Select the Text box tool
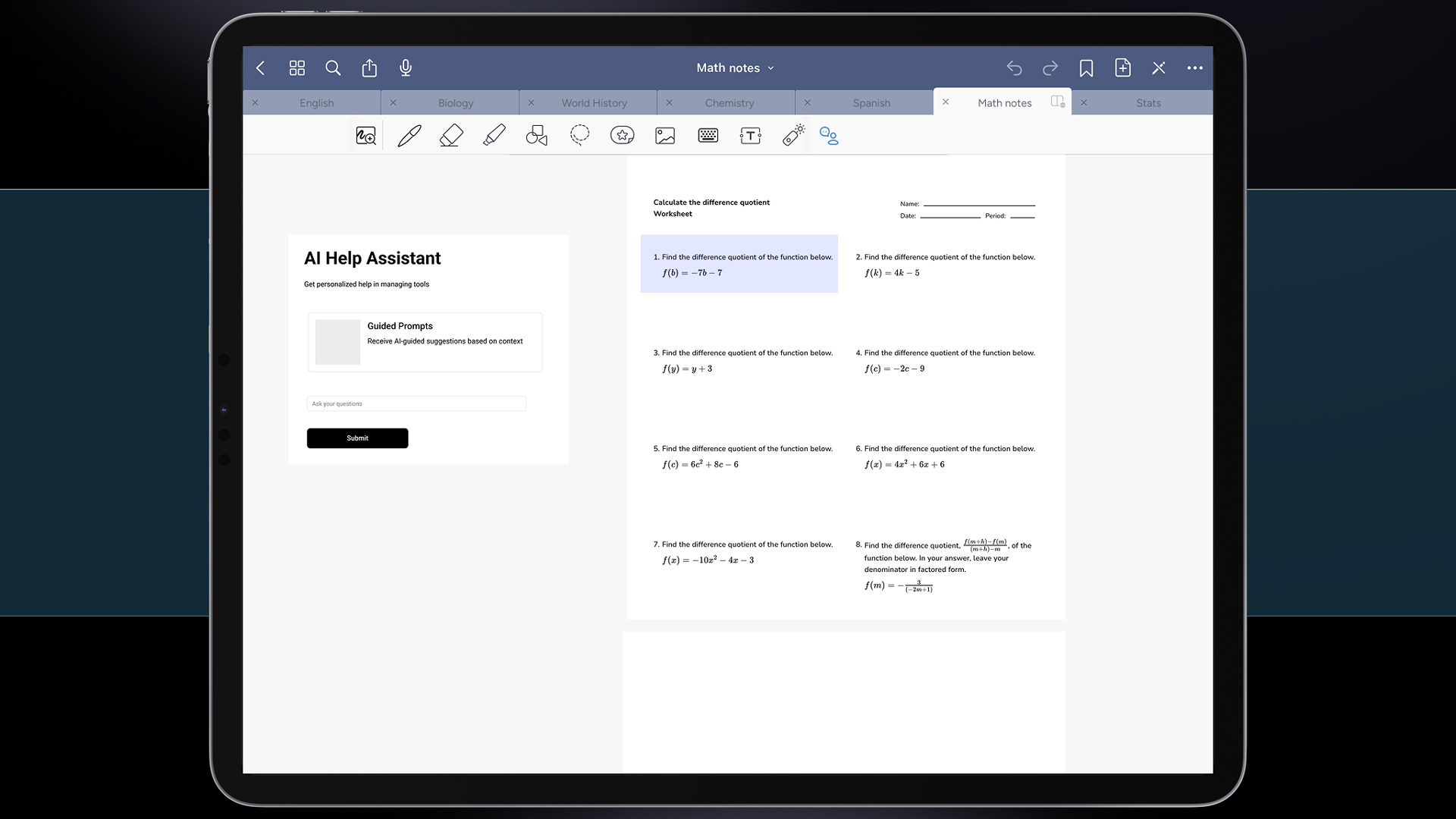The image size is (1456, 819). 750,136
